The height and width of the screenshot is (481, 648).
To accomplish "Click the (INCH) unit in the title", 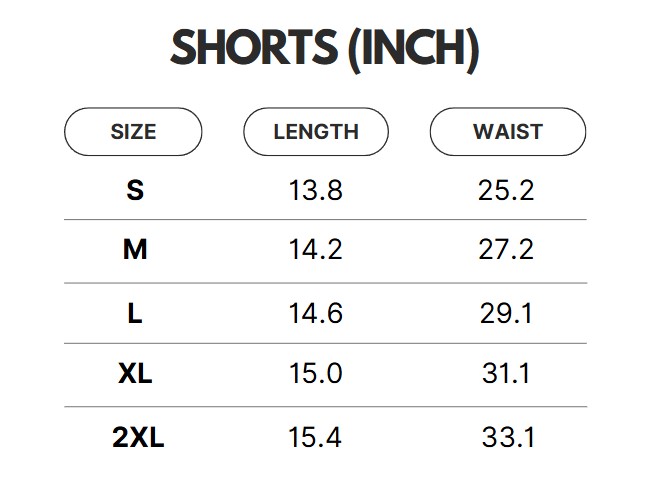I will [x=413, y=48].
